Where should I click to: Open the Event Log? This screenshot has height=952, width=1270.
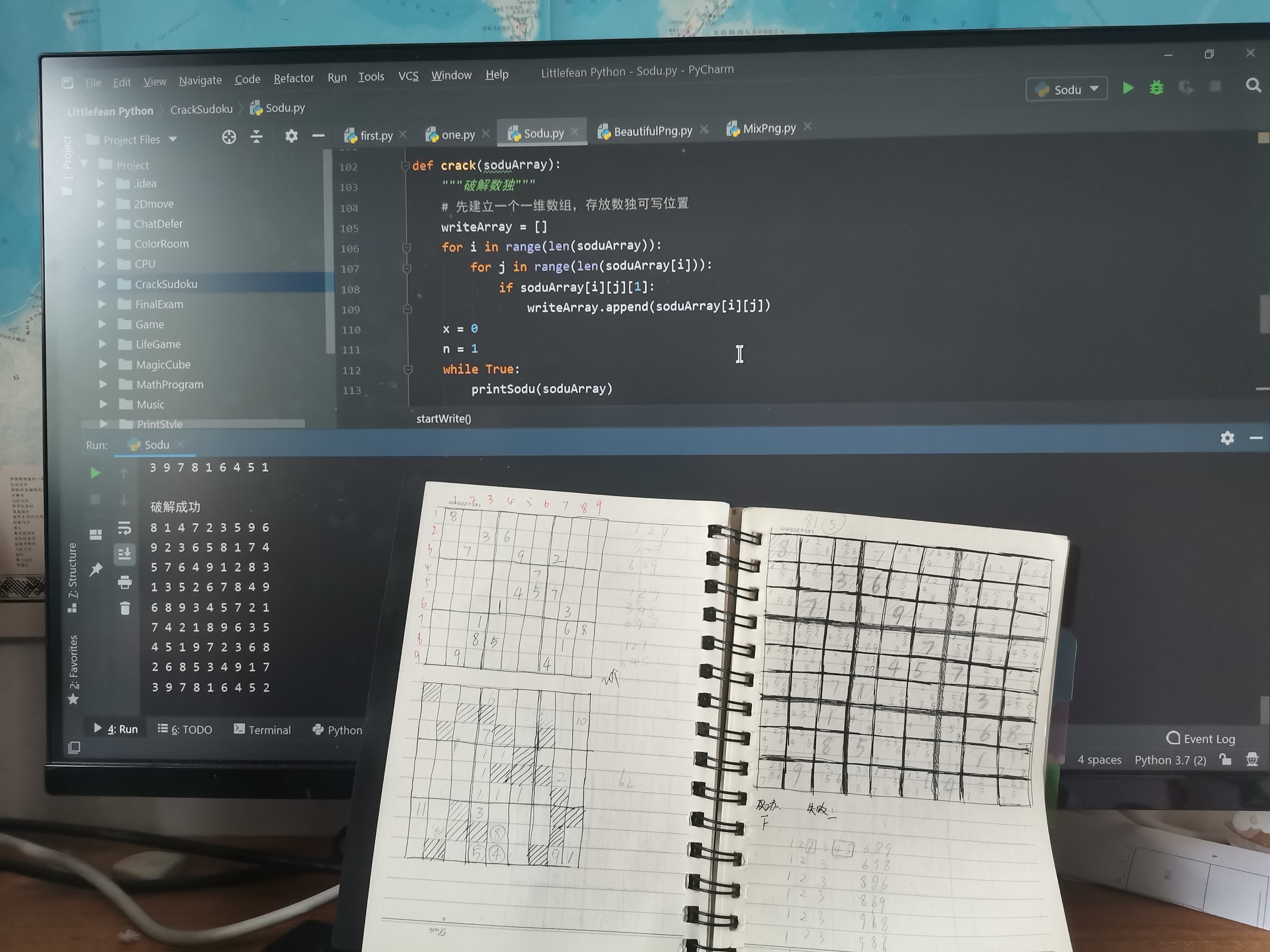[x=1200, y=738]
